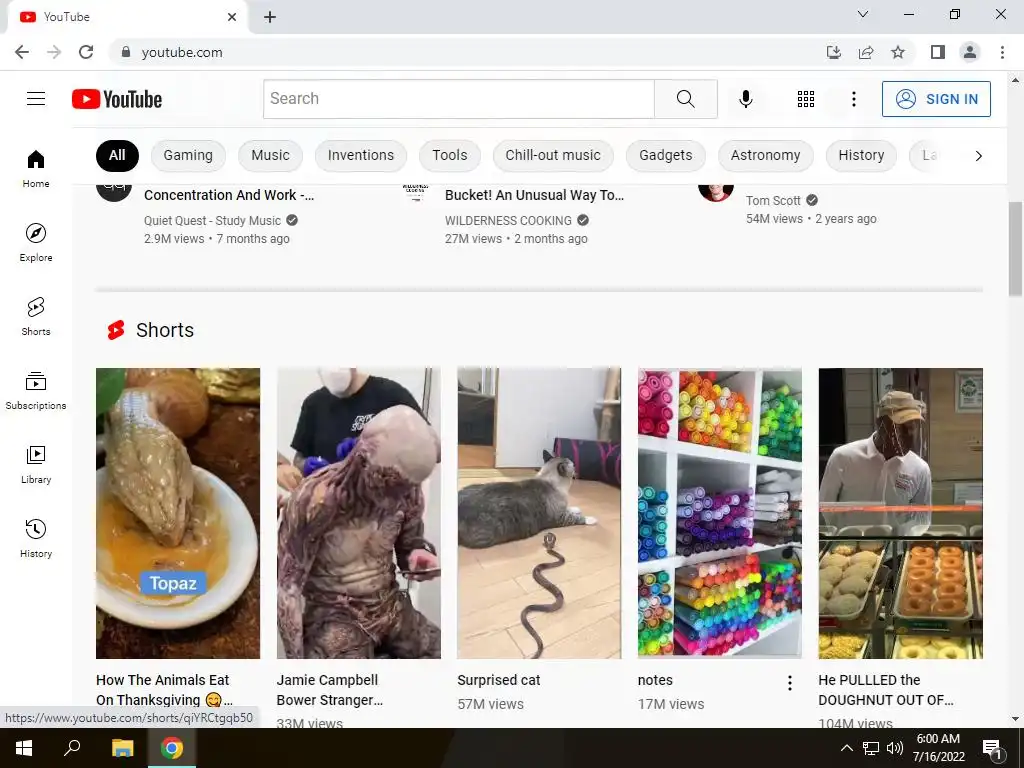
Task: Select the Astronomy chip
Action: tap(765, 155)
